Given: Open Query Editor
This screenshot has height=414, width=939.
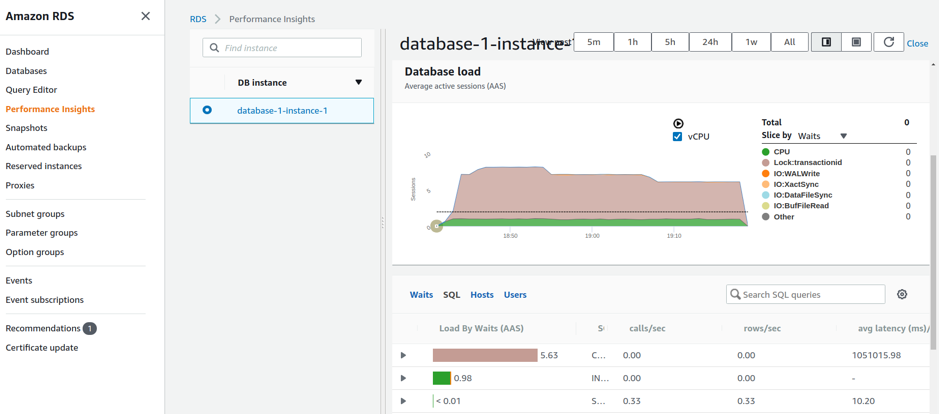Looking at the screenshot, I should pyautogui.click(x=31, y=90).
